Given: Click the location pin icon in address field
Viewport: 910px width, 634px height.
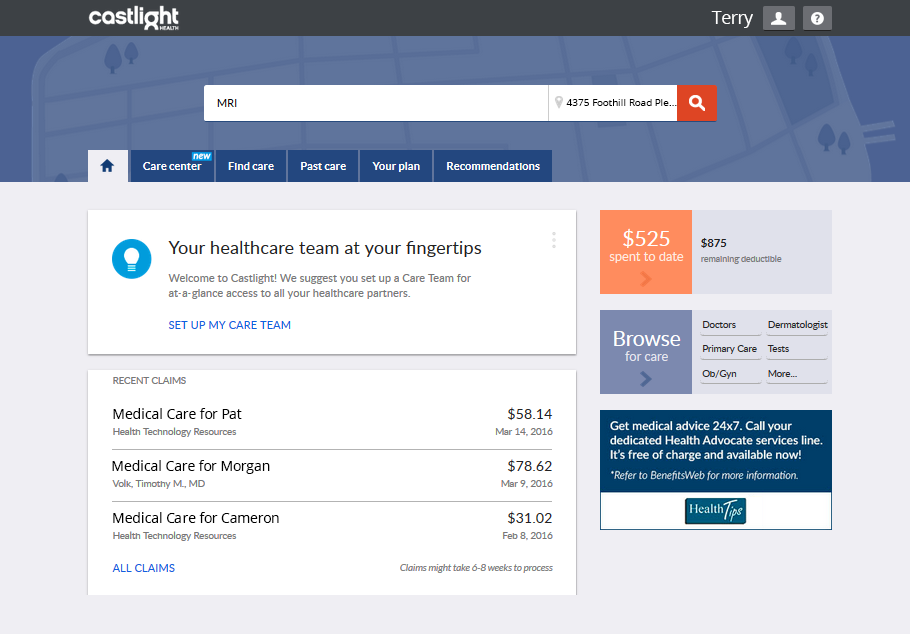Looking at the screenshot, I should click(559, 102).
